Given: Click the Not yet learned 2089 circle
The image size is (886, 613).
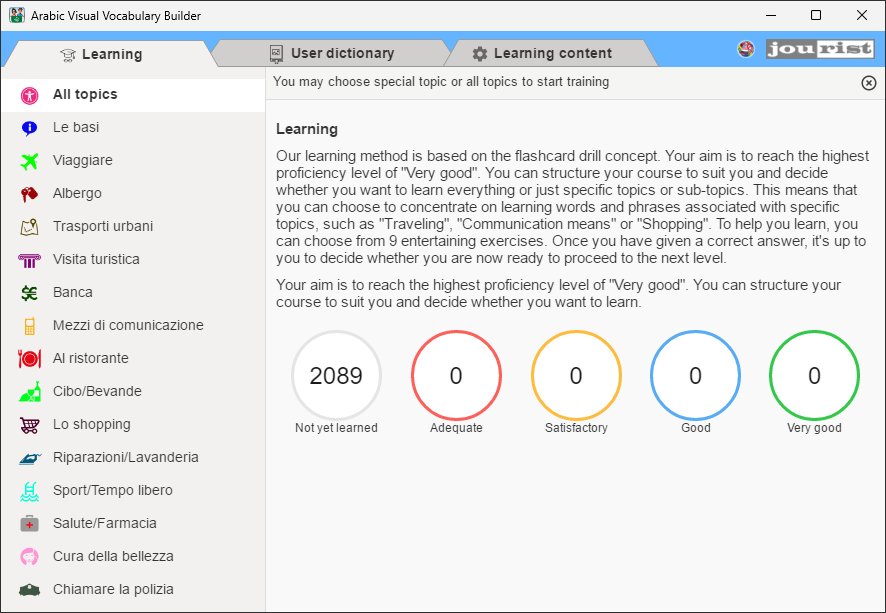Looking at the screenshot, I should tap(336, 376).
